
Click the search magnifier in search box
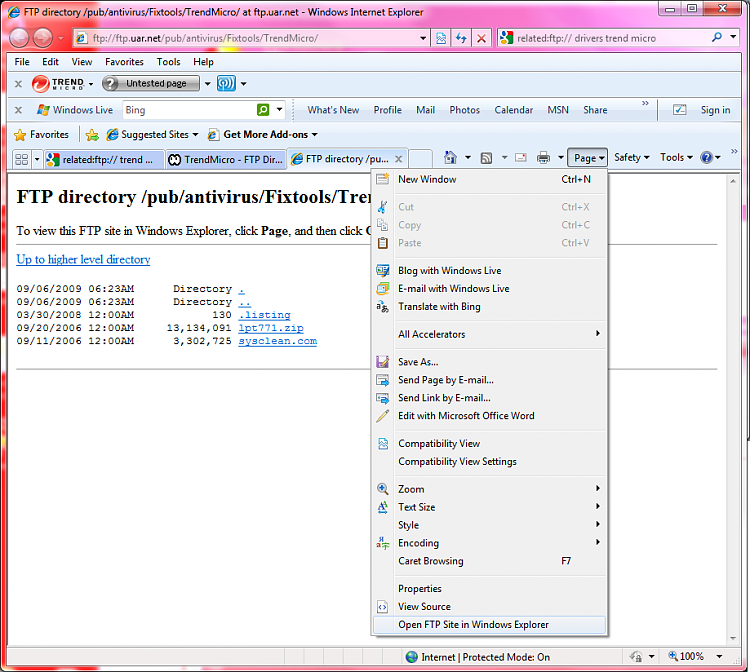click(x=717, y=37)
